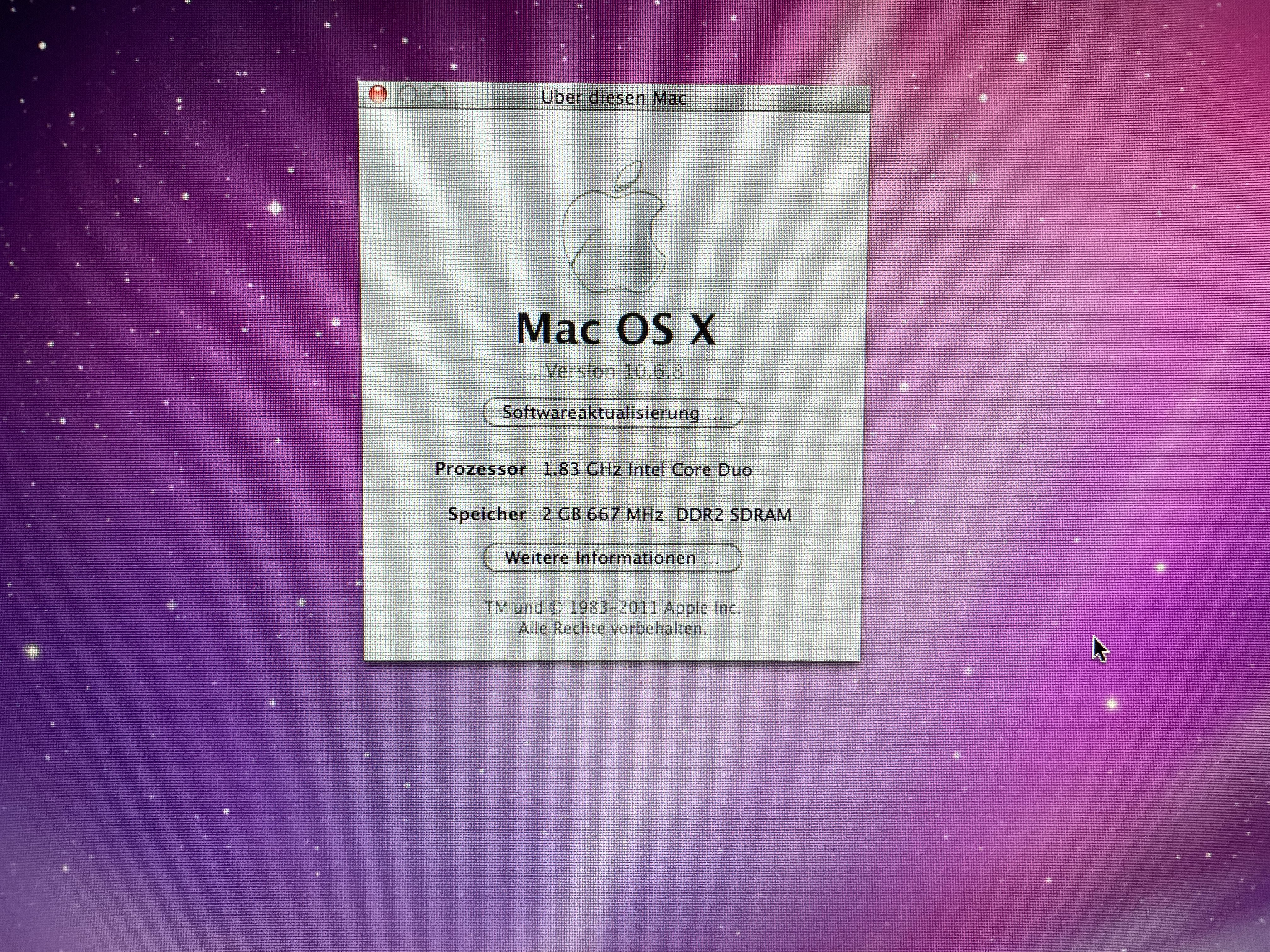This screenshot has height=952, width=1270.
Task: Click the greyed-out minimize button
Action: (408, 95)
